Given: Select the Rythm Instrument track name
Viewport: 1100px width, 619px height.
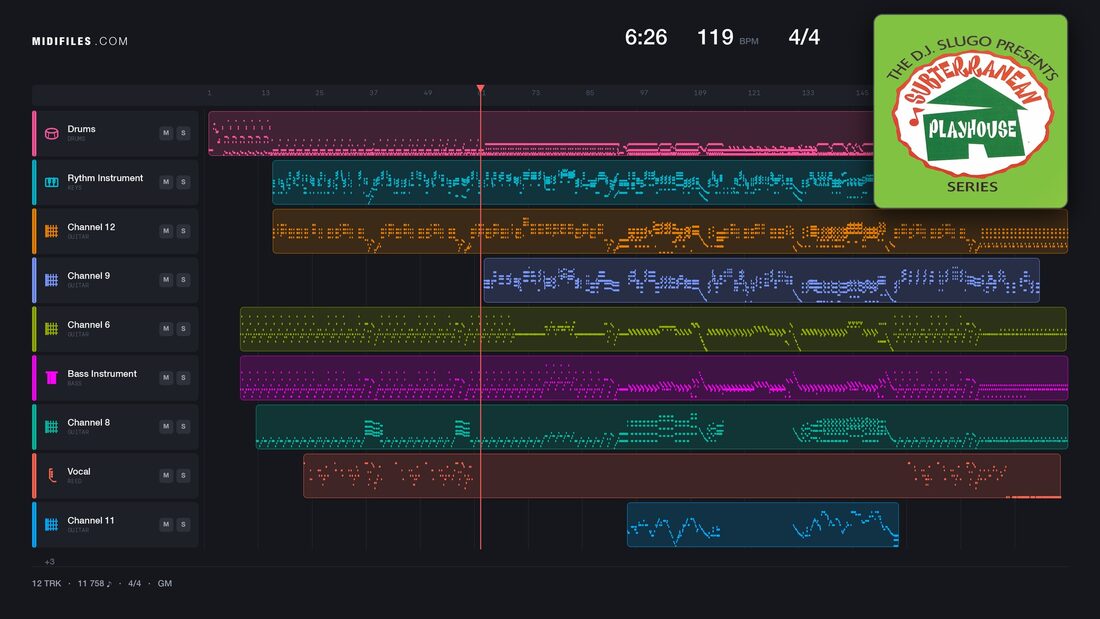Looking at the screenshot, I should (x=105, y=178).
